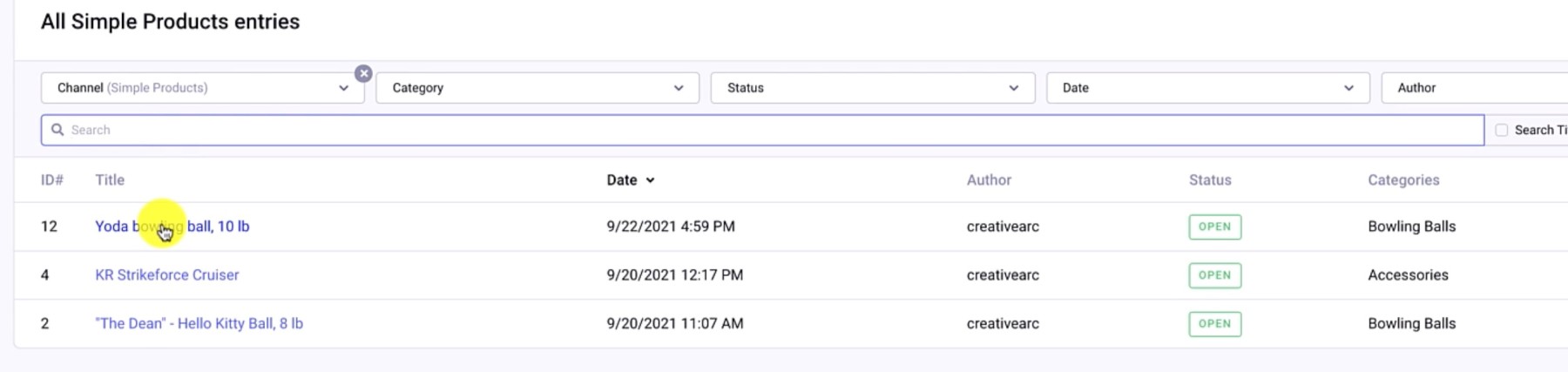Clear the Channel filter with the X icon

tap(364, 74)
